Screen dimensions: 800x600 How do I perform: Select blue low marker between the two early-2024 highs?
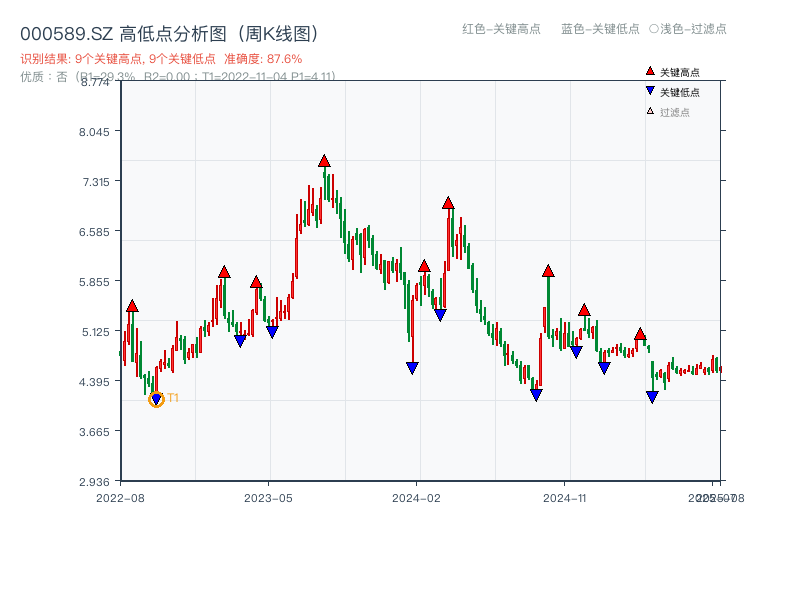440,315
